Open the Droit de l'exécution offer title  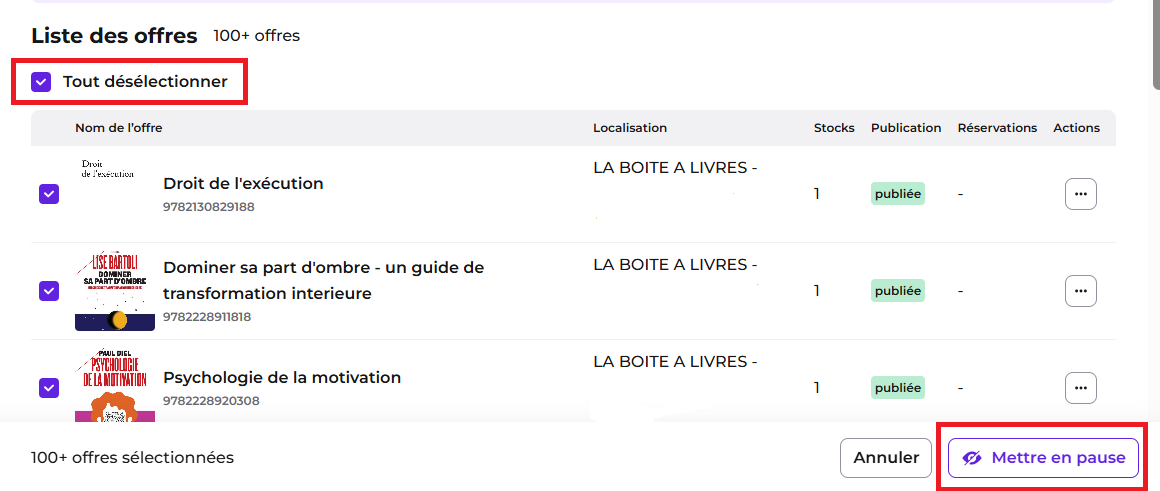click(x=243, y=183)
